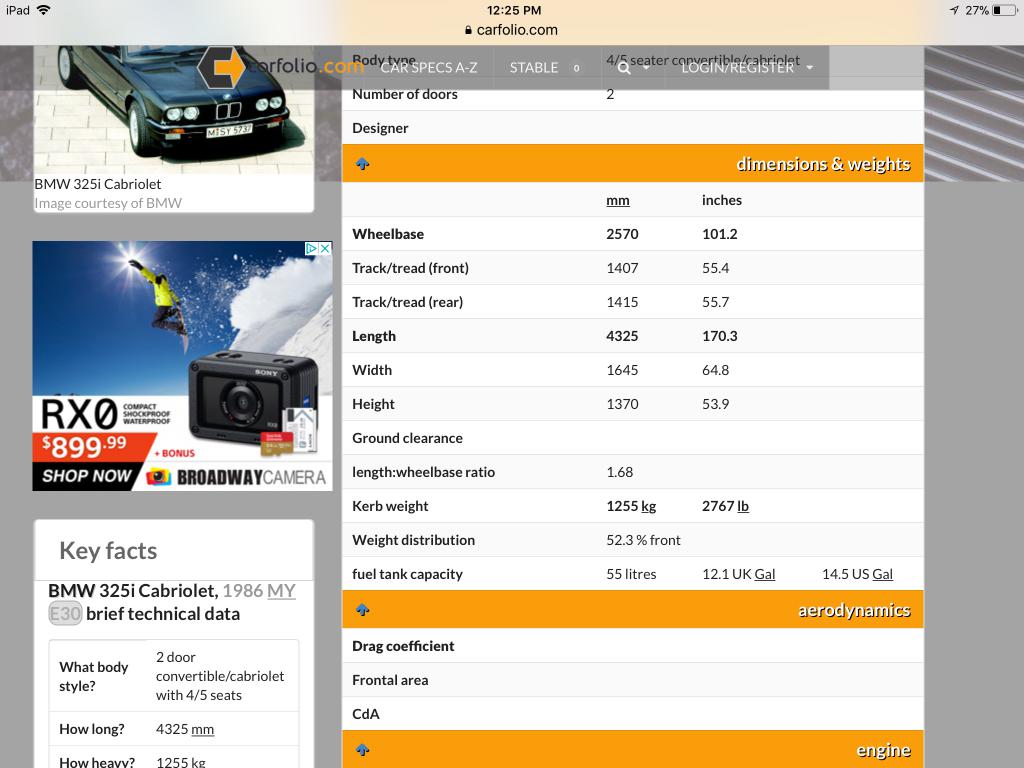Open the LOGIN/REGISTER dropdown menu

pyautogui.click(x=747, y=68)
